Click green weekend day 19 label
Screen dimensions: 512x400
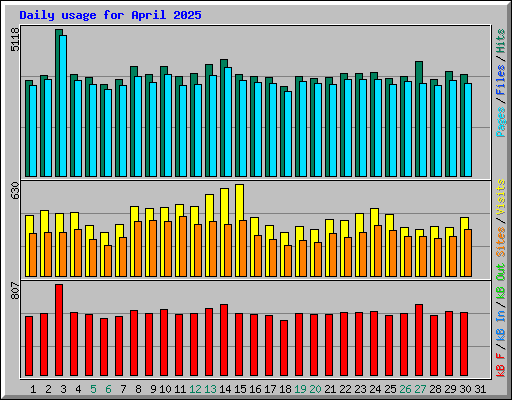coord(300,389)
